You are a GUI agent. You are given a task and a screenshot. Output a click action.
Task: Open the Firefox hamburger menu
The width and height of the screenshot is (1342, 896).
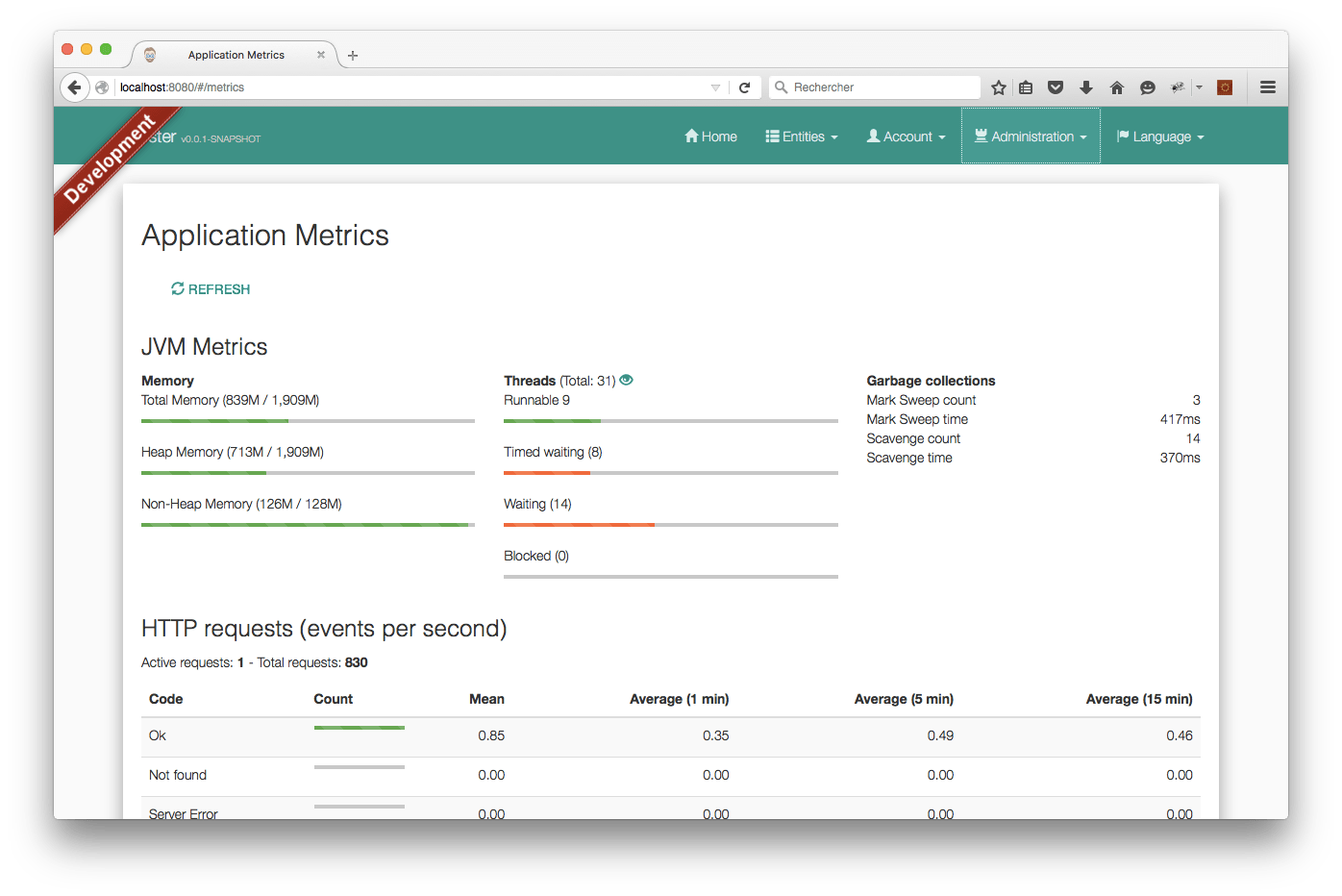(1268, 87)
